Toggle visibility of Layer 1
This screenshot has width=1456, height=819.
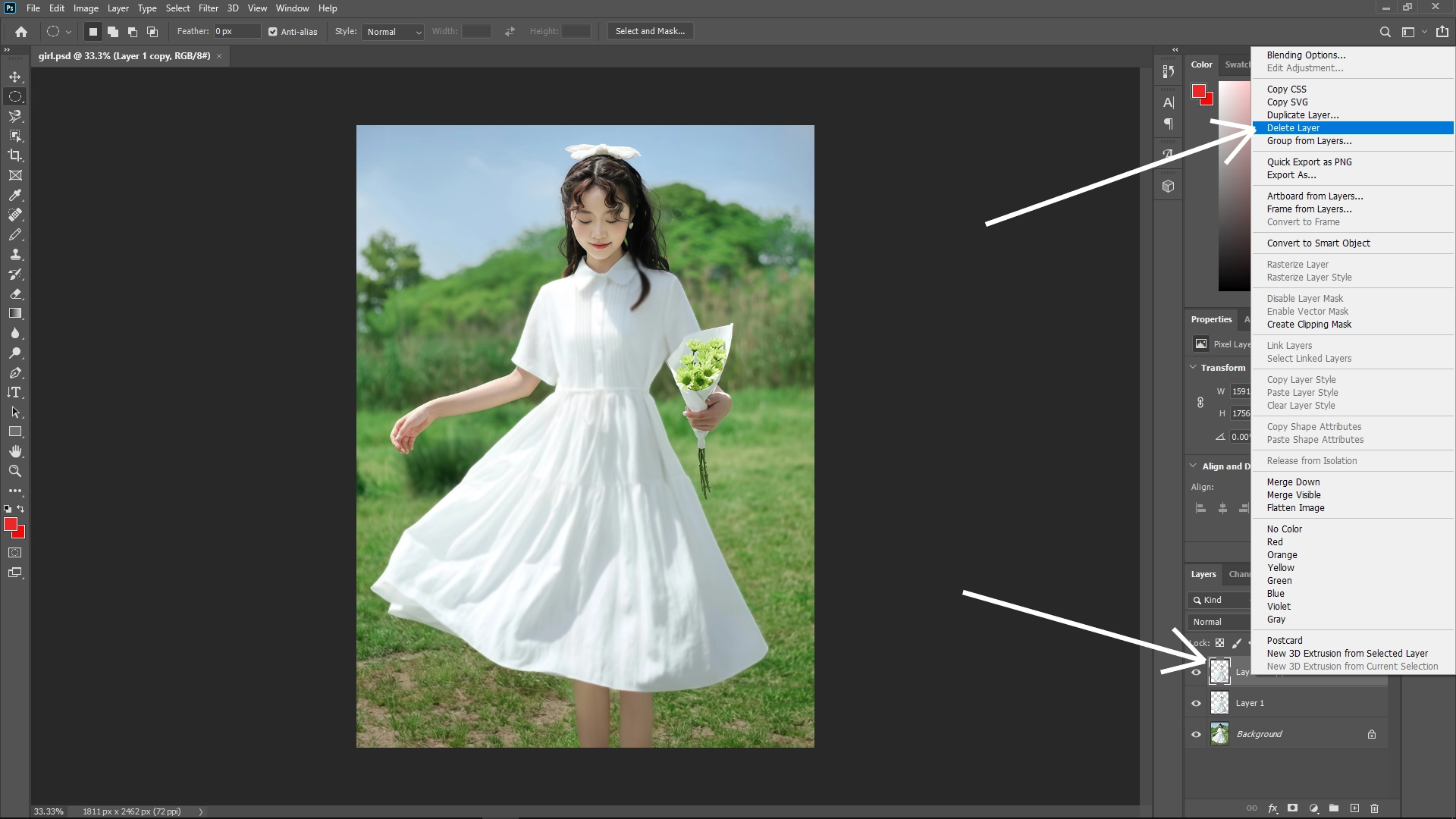click(1196, 703)
